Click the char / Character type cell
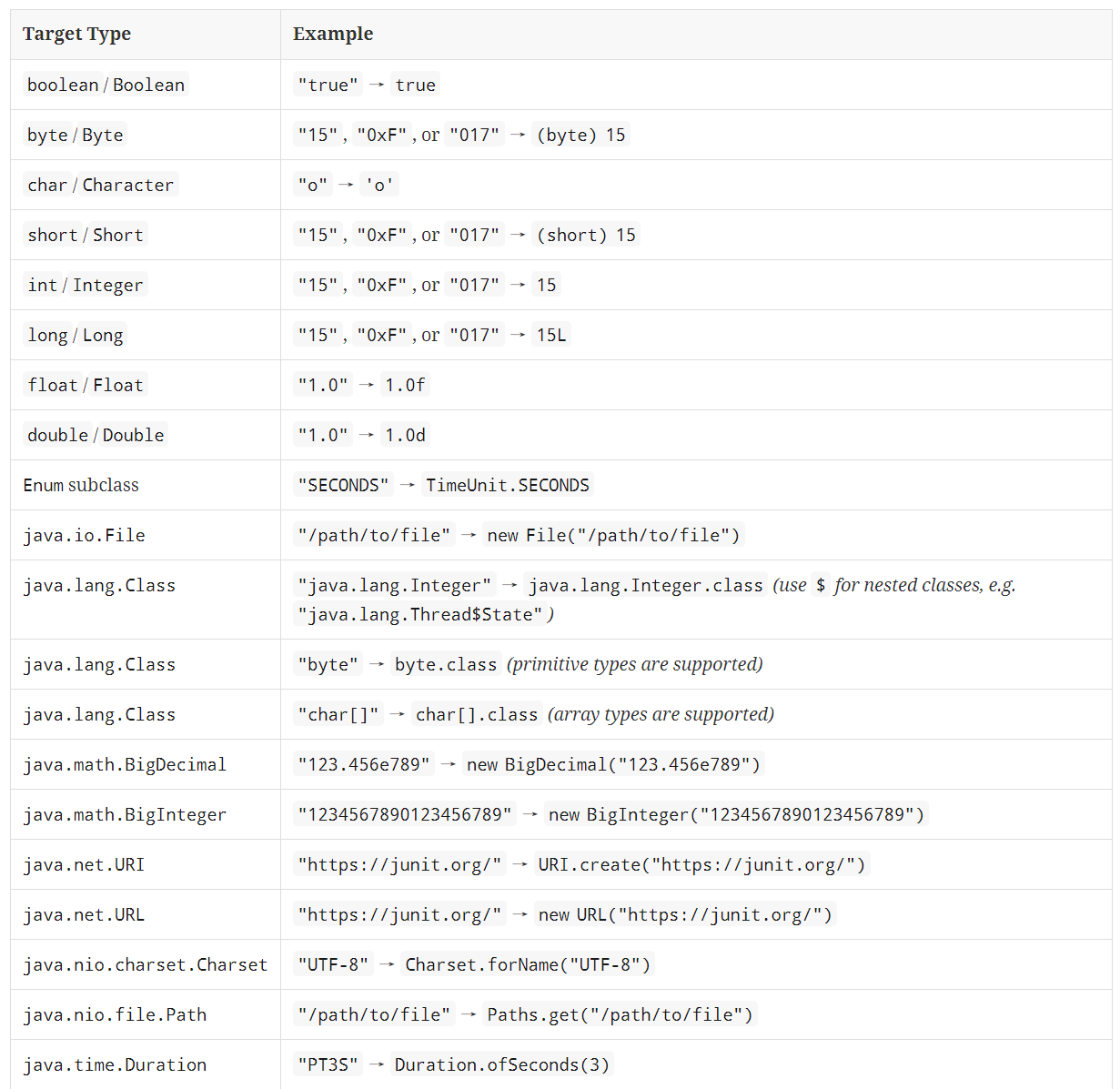The height and width of the screenshot is (1089, 1120). [100, 185]
